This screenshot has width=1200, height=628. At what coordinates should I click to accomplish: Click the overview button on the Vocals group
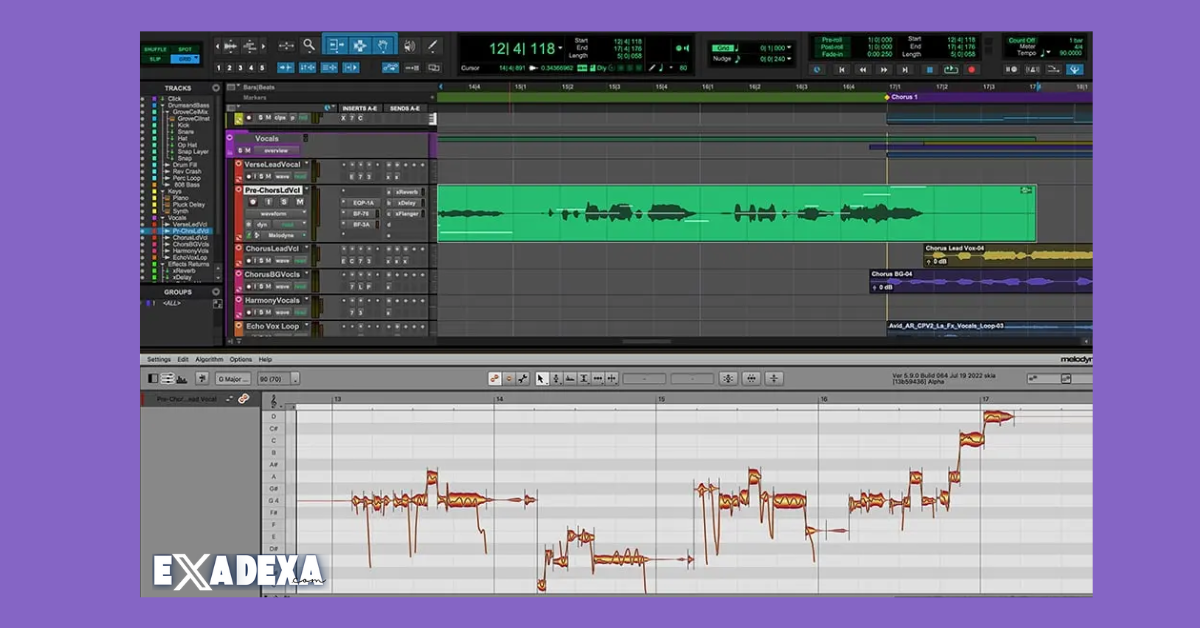[276, 149]
